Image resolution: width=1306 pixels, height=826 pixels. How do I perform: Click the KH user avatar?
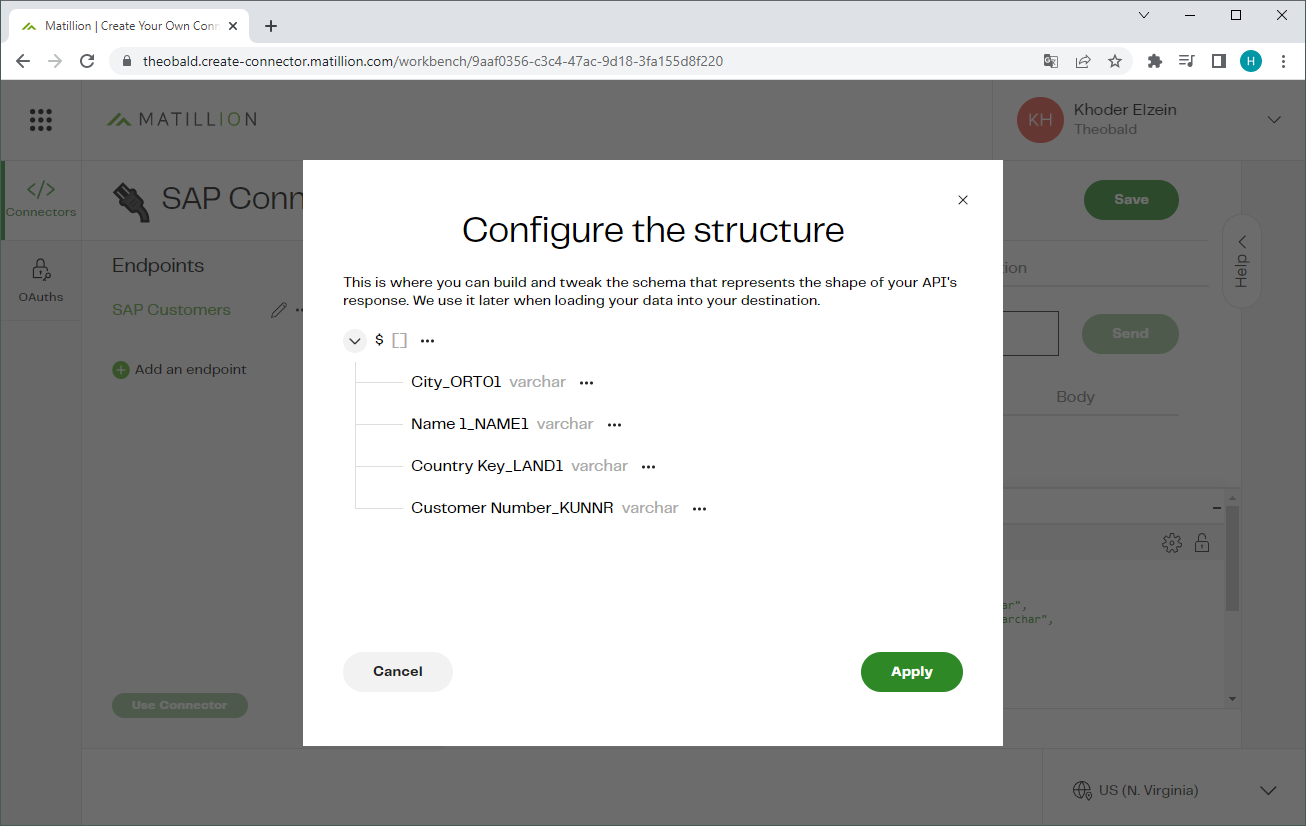click(x=1040, y=120)
